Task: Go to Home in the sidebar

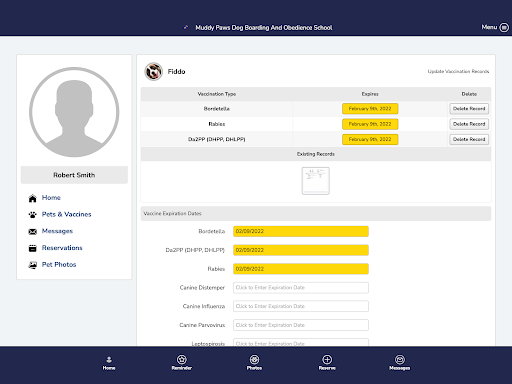Action: point(51,198)
